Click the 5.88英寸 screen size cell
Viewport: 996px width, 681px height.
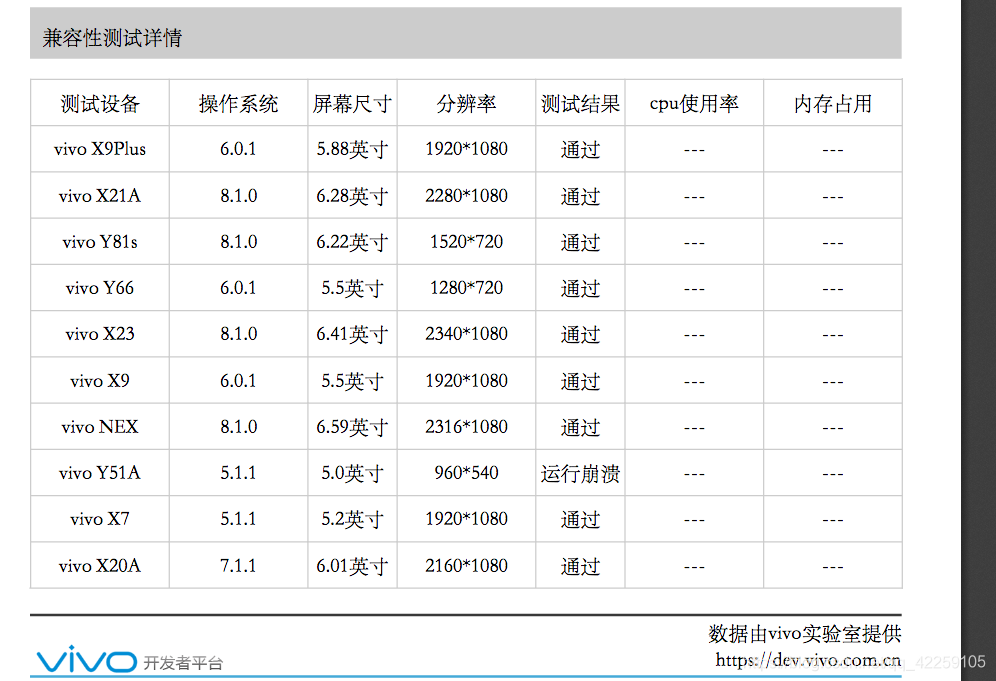[x=352, y=149]
